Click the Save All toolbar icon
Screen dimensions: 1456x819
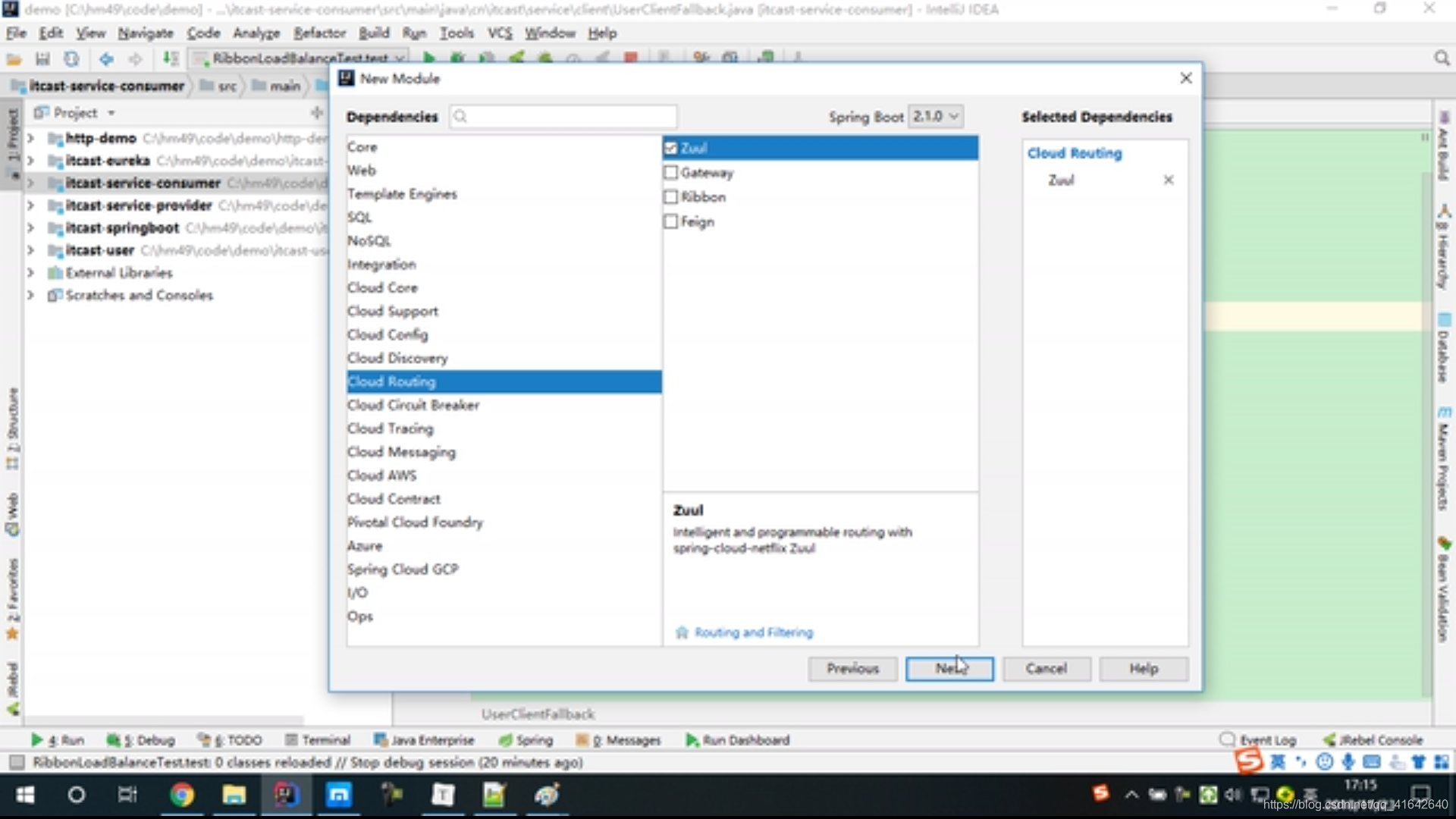pyautogui.click(x=42, y=59)
